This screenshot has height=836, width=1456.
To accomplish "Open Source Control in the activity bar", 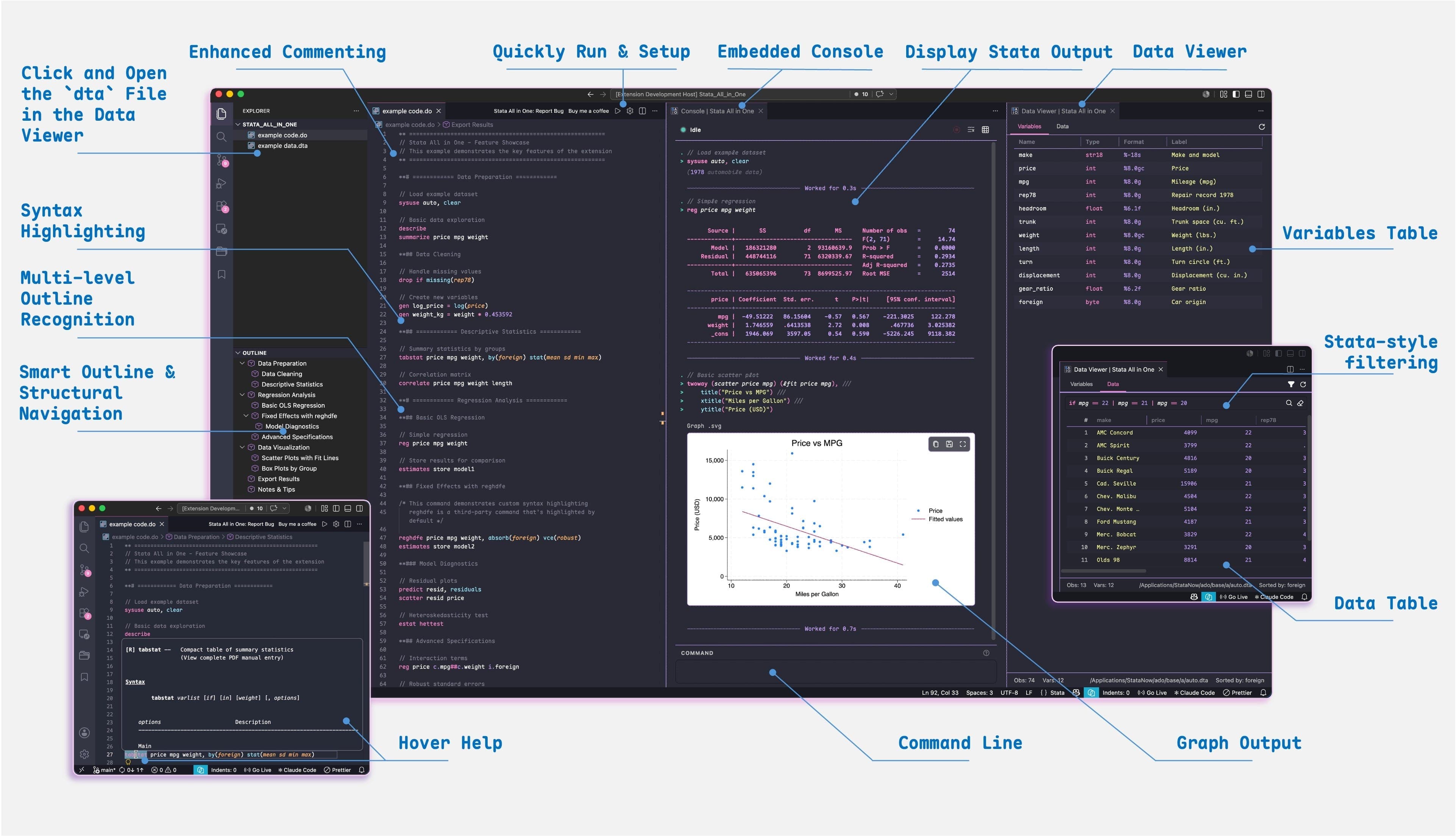I will pyautogui.click(x=222, y=160).
